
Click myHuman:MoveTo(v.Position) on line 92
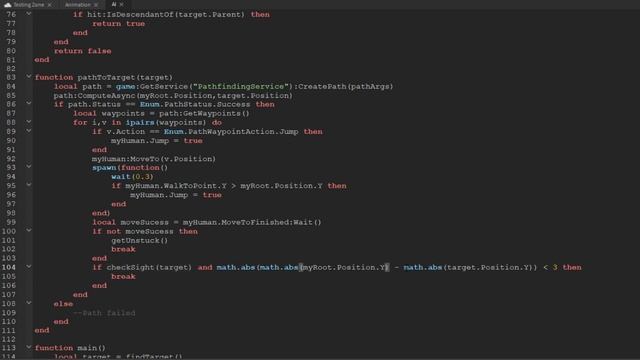[x=154, y=159]
